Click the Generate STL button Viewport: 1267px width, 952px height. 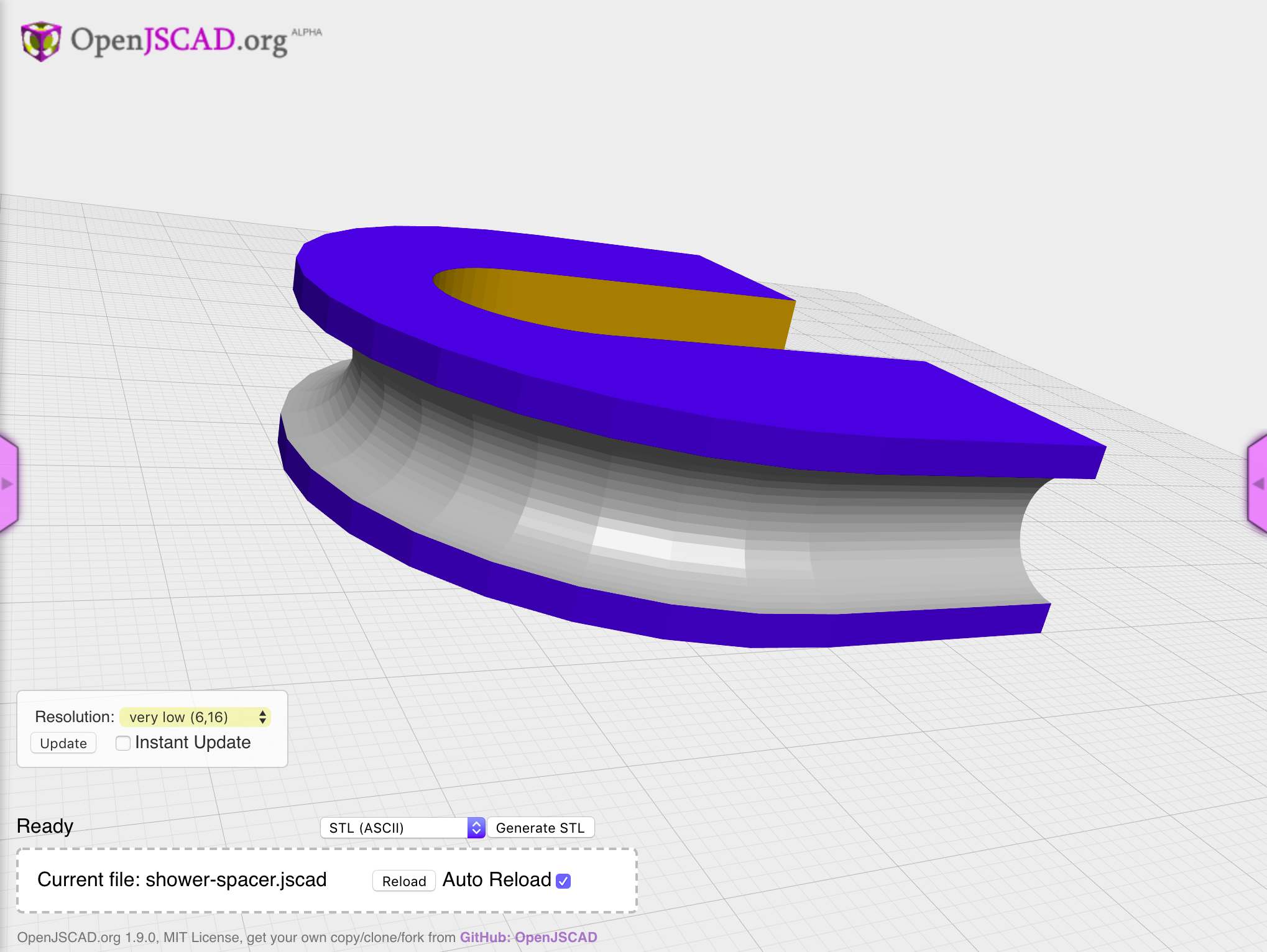[540, 827]
